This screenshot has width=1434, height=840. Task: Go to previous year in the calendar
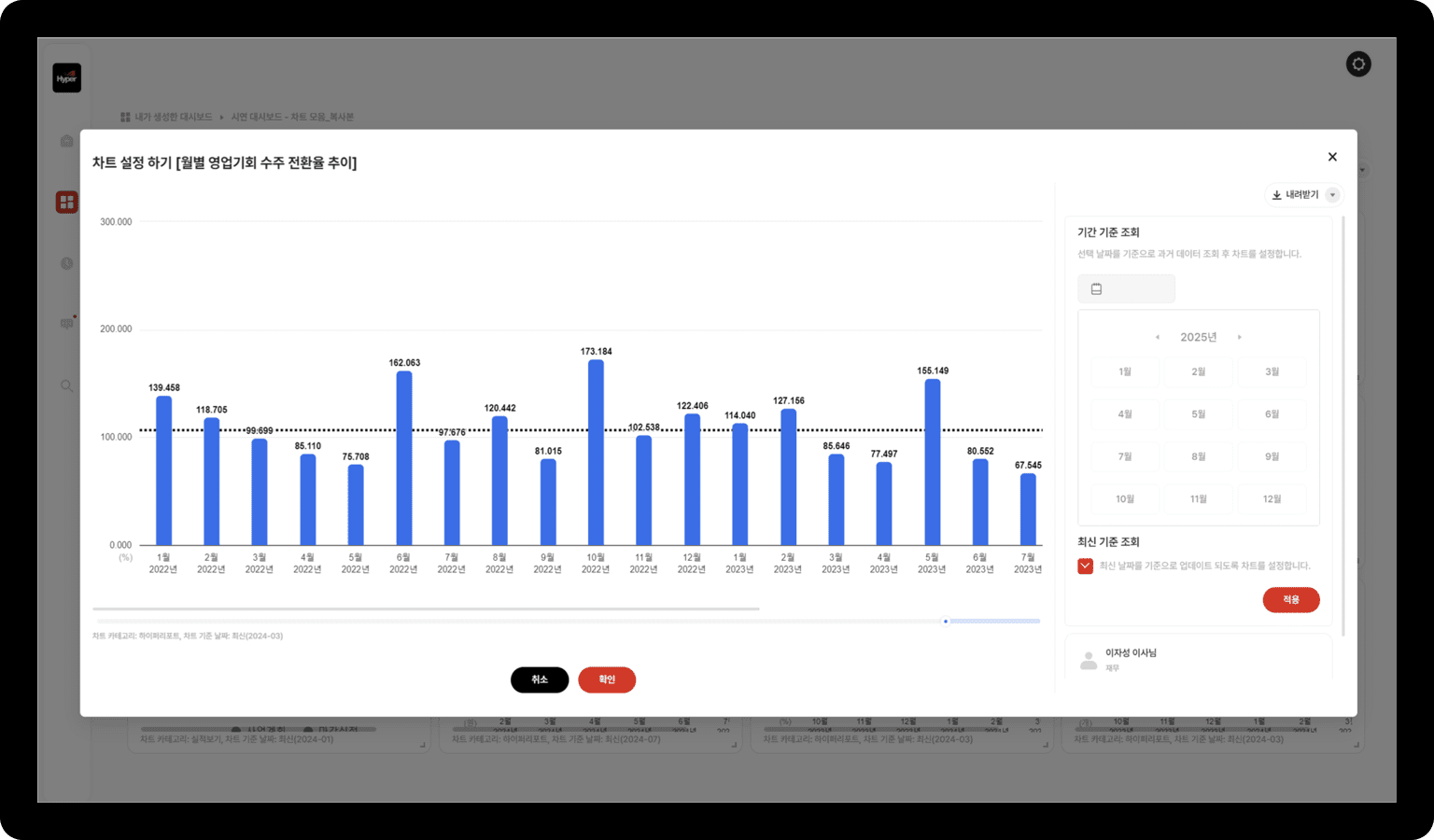(x=1158, y=337)
